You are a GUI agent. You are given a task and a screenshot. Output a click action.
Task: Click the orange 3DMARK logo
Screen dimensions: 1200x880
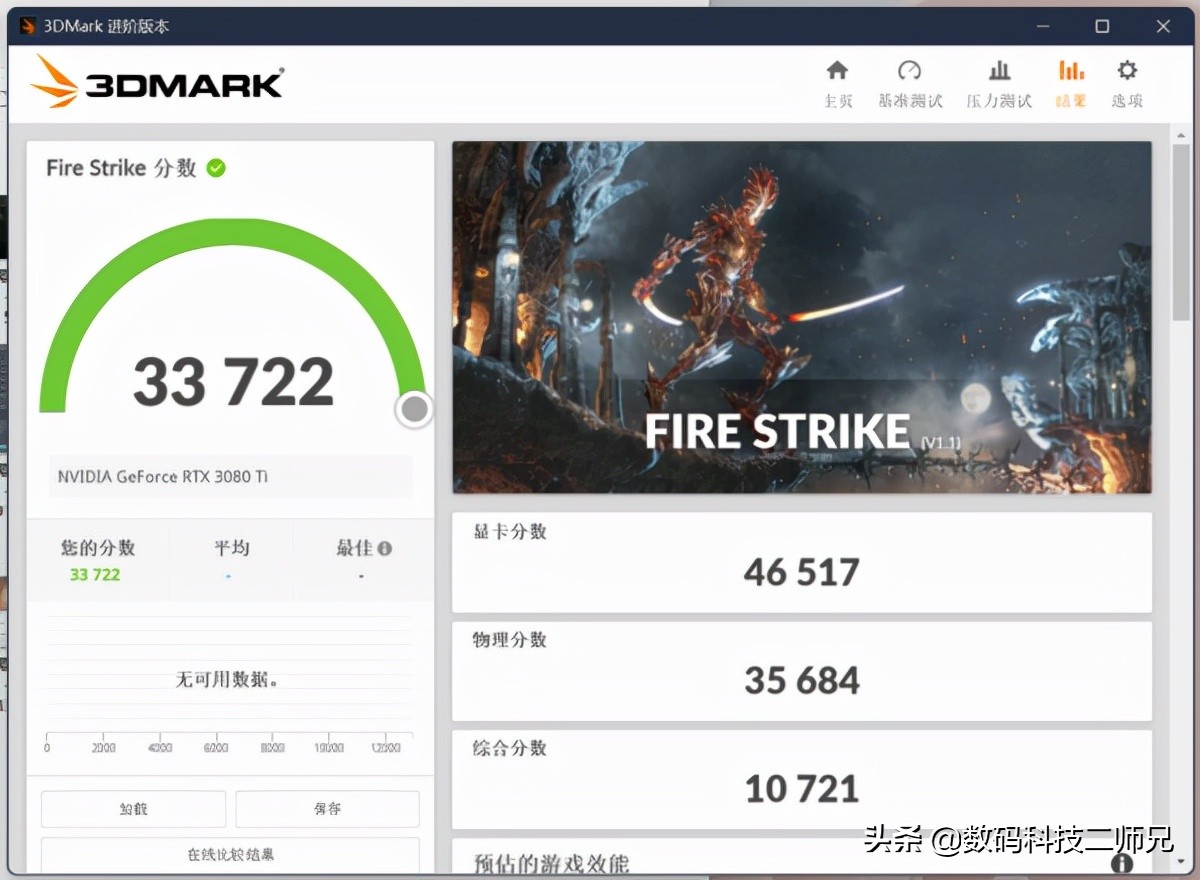[x=155, y=84]
